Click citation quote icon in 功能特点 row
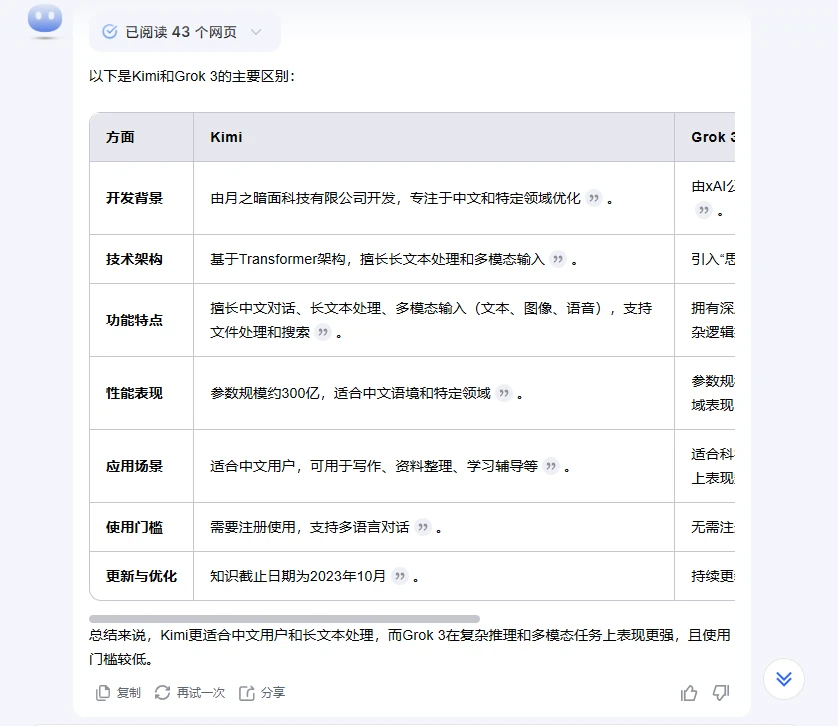This screenshot has height=726, width=838. [323, 332]
